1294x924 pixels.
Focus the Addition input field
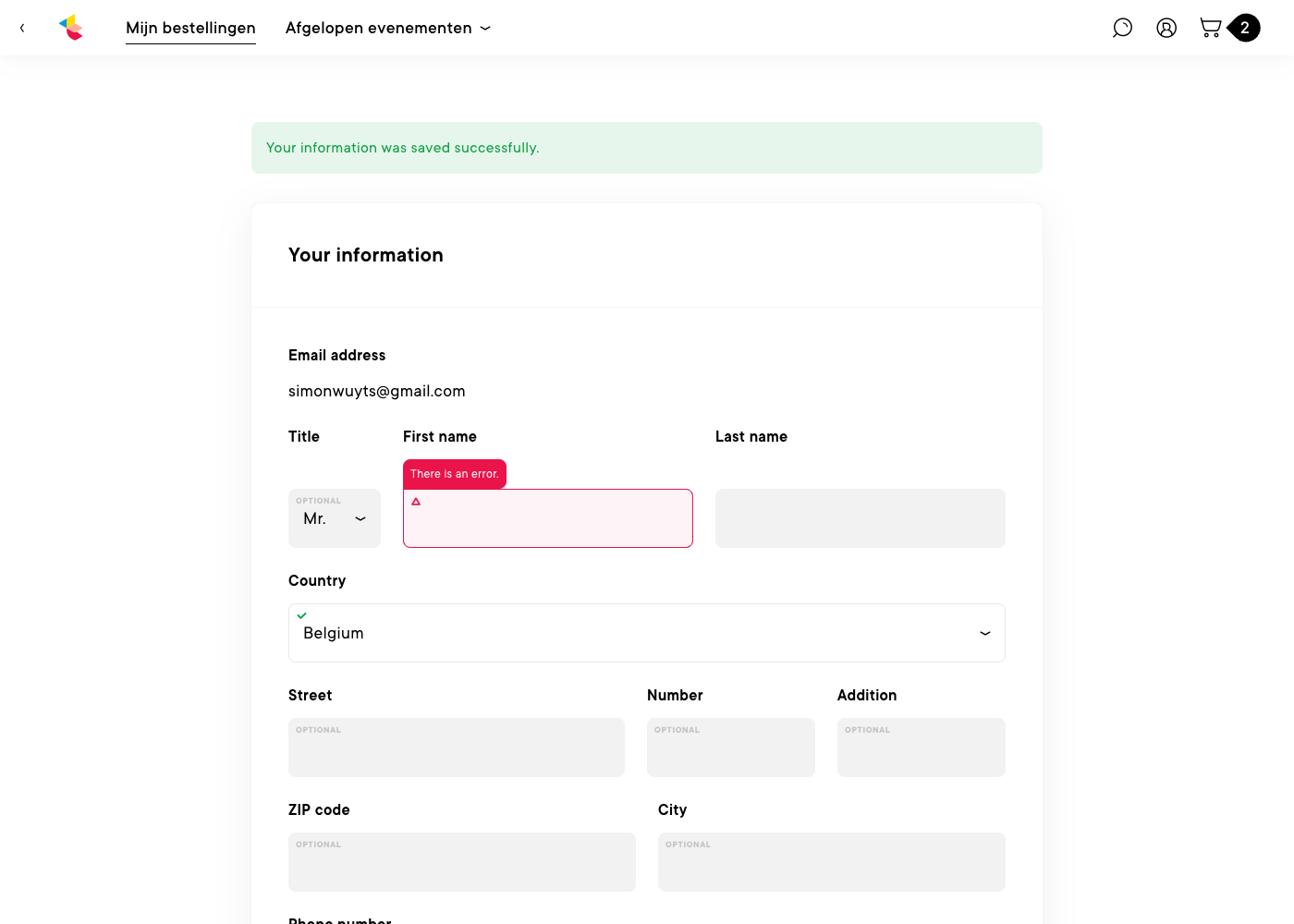point(922,748)
